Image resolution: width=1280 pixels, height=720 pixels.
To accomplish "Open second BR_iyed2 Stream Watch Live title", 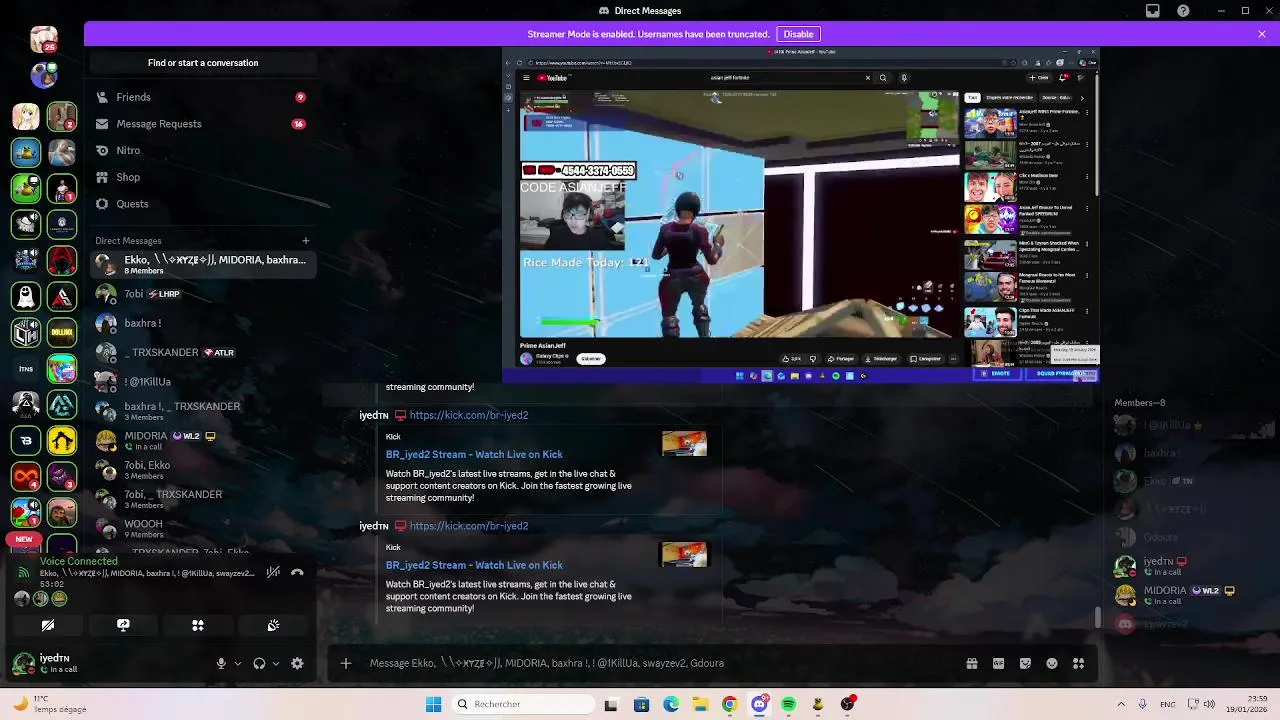I will point(474,565).
